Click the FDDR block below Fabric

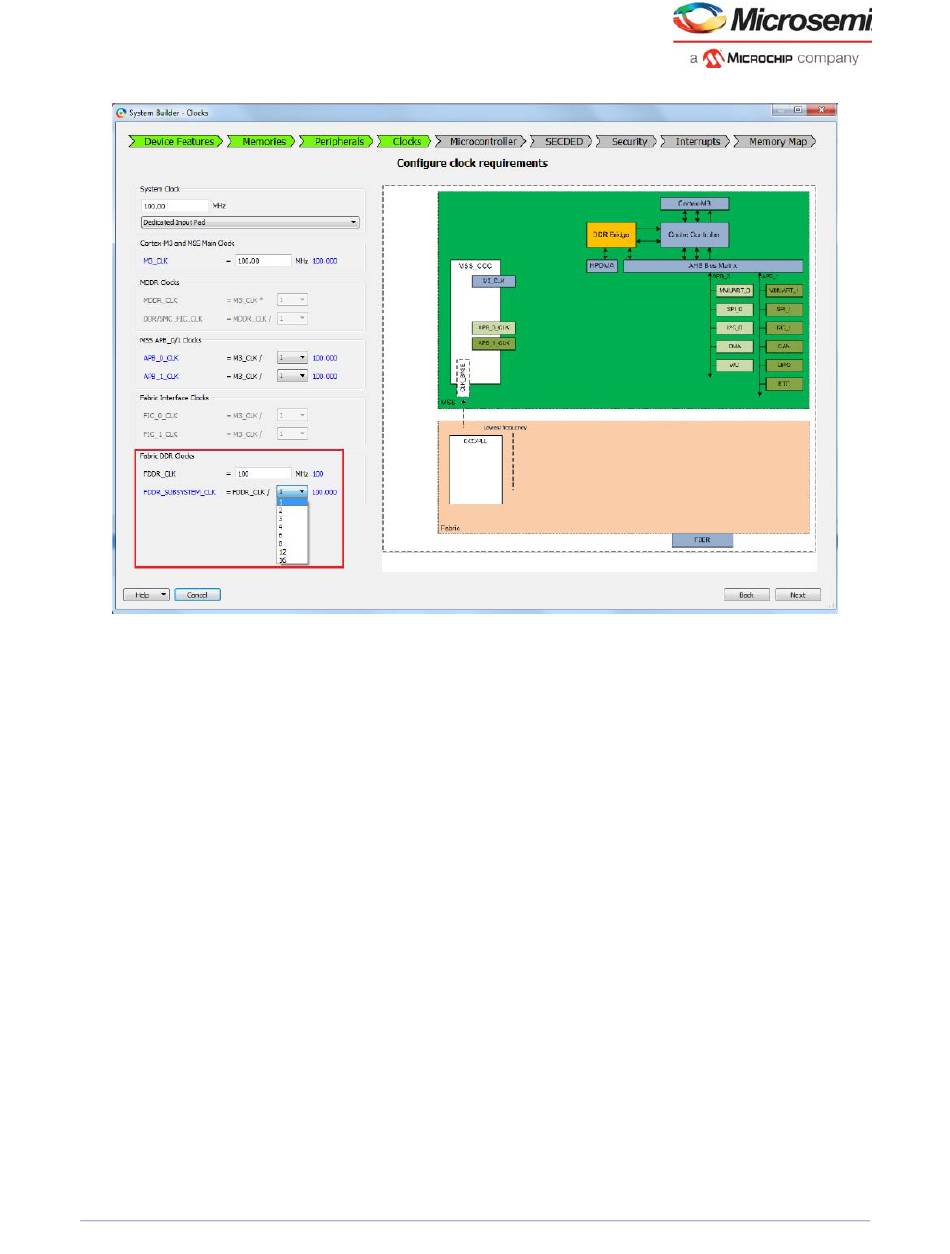[702, 540]
